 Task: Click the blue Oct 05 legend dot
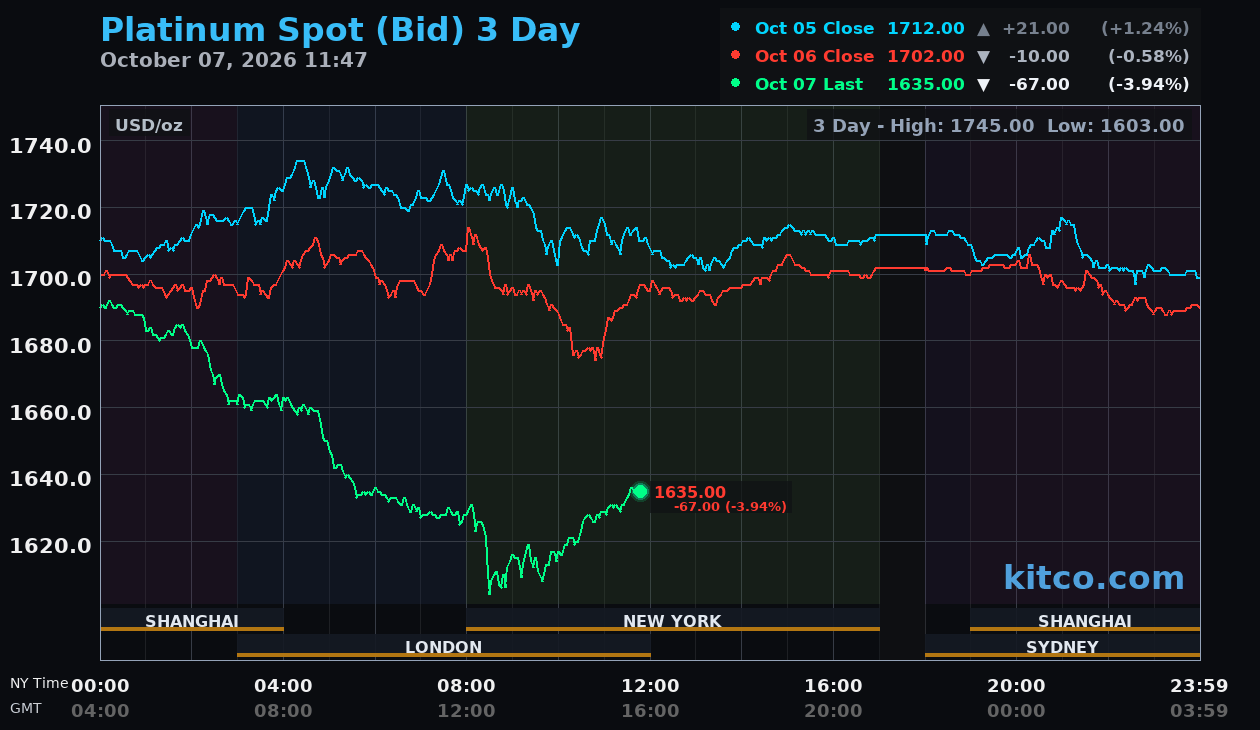coord(736,28)
